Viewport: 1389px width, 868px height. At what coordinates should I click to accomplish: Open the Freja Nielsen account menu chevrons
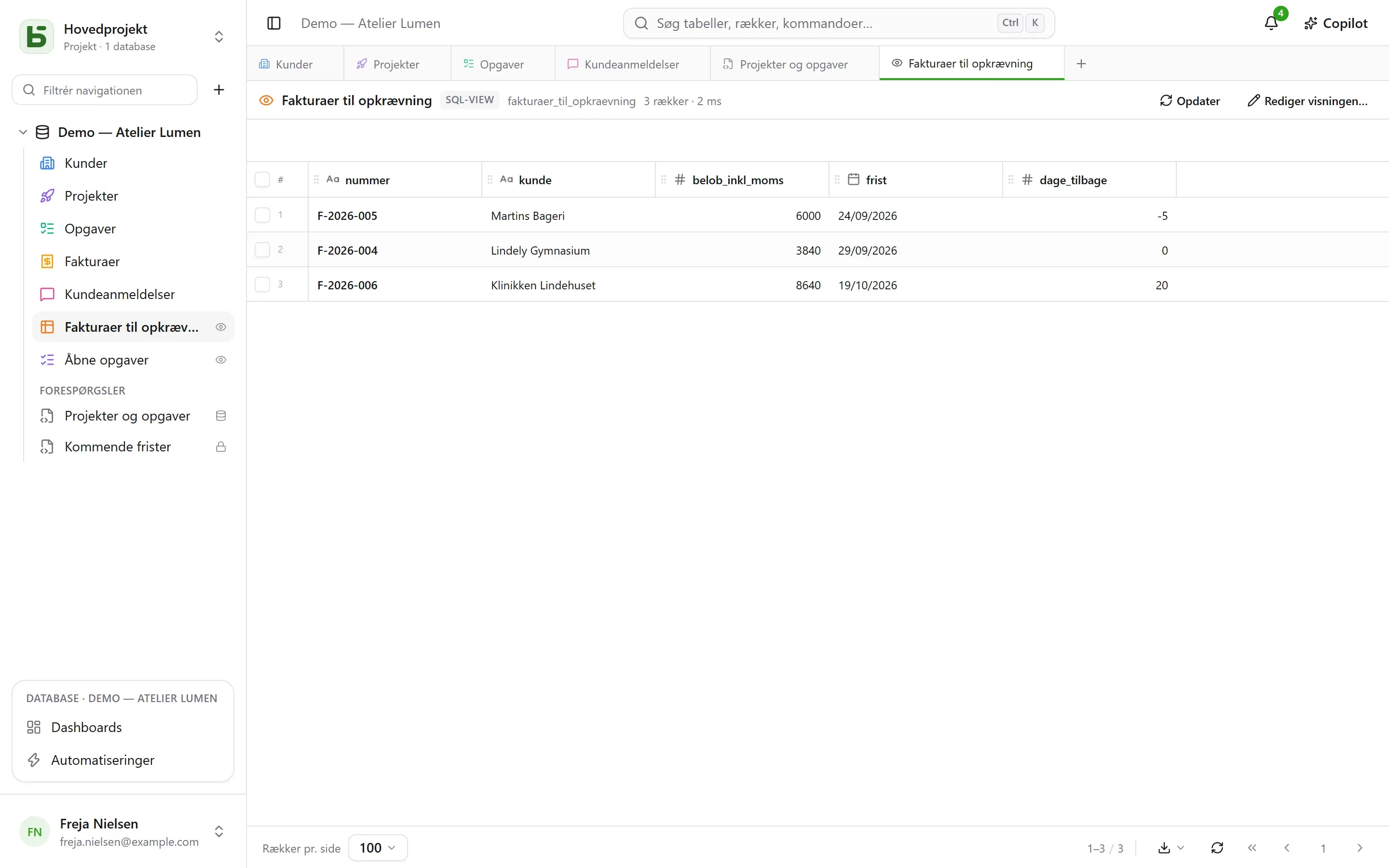[218, 832]
